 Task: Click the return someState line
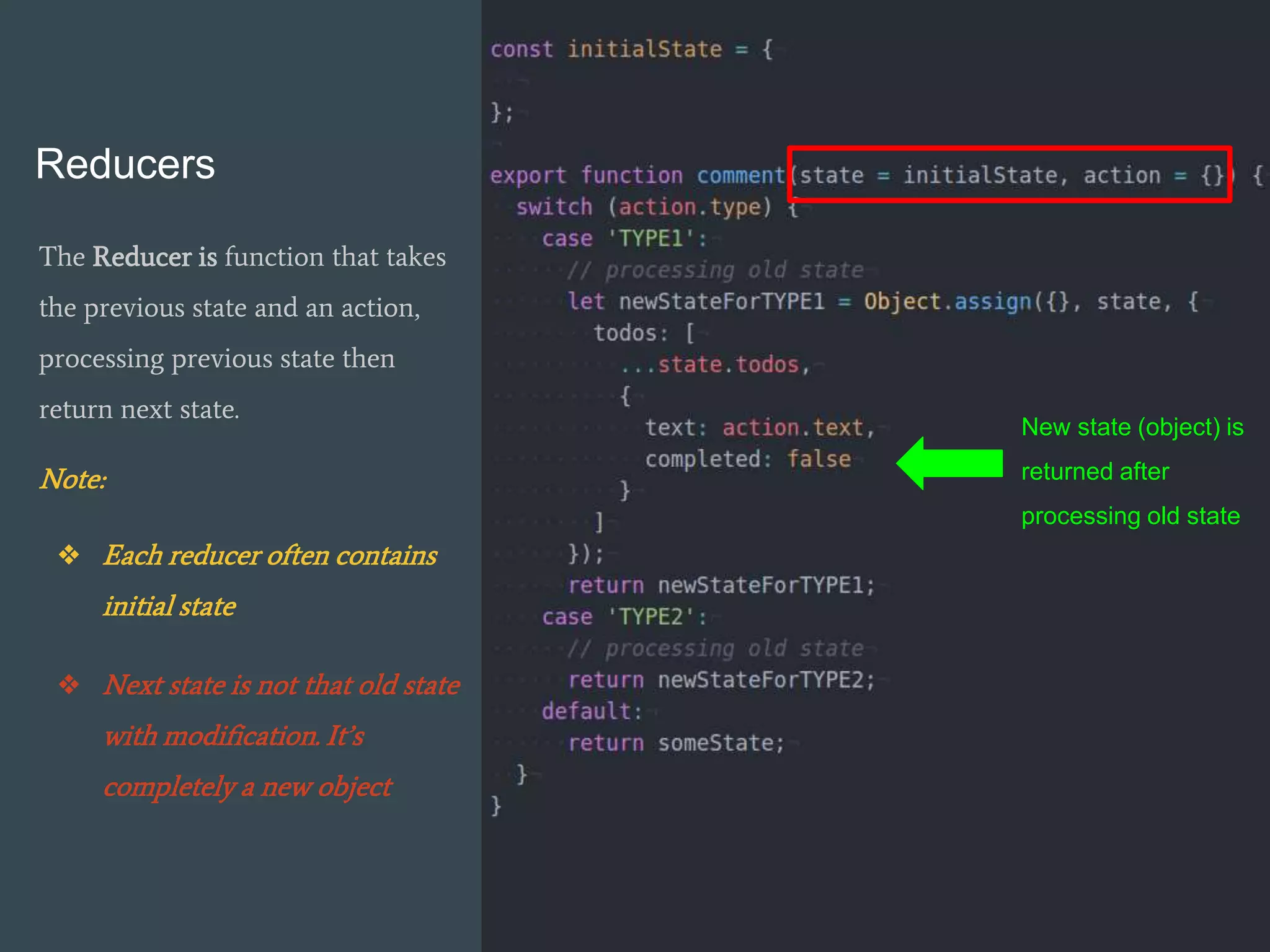pos(676,743)
